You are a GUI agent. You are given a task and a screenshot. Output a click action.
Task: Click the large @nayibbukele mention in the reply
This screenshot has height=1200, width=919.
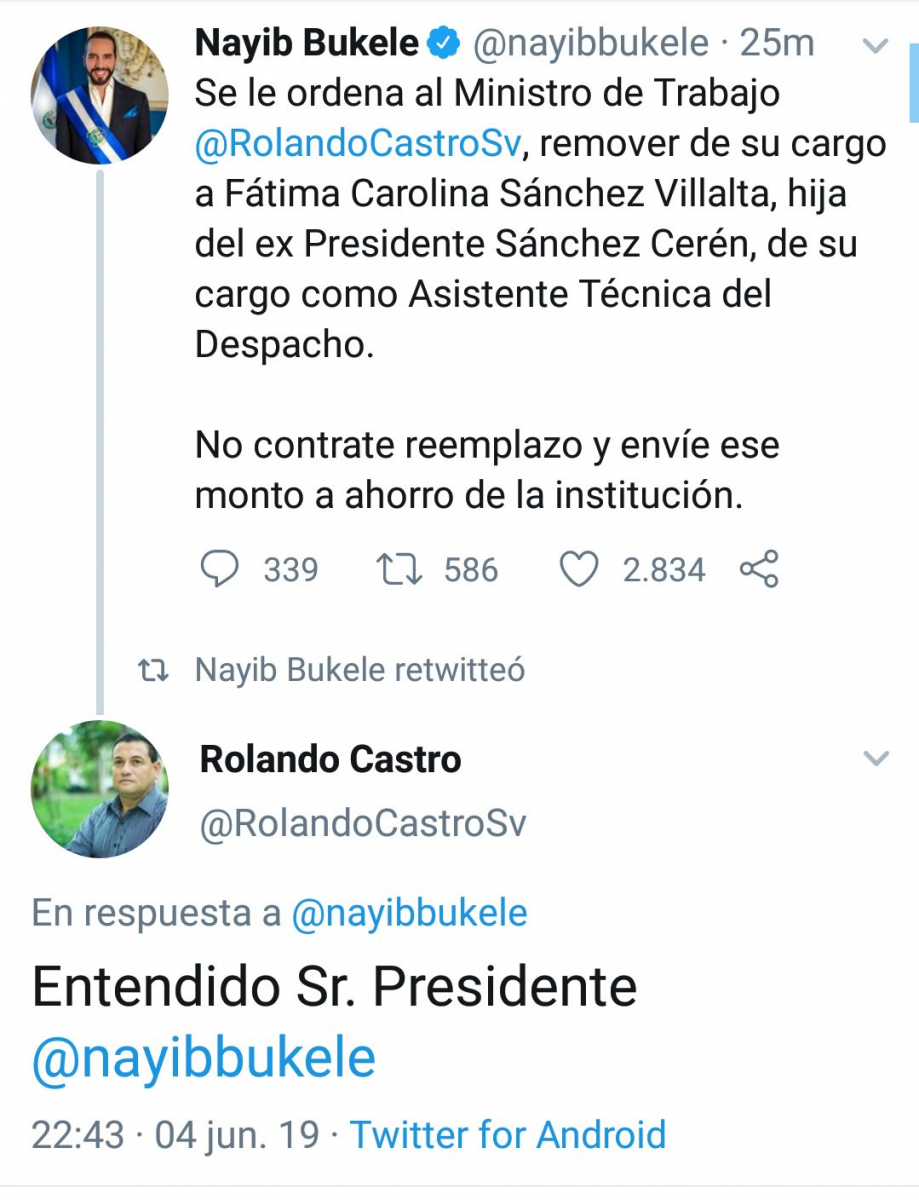pos(204,1059)
